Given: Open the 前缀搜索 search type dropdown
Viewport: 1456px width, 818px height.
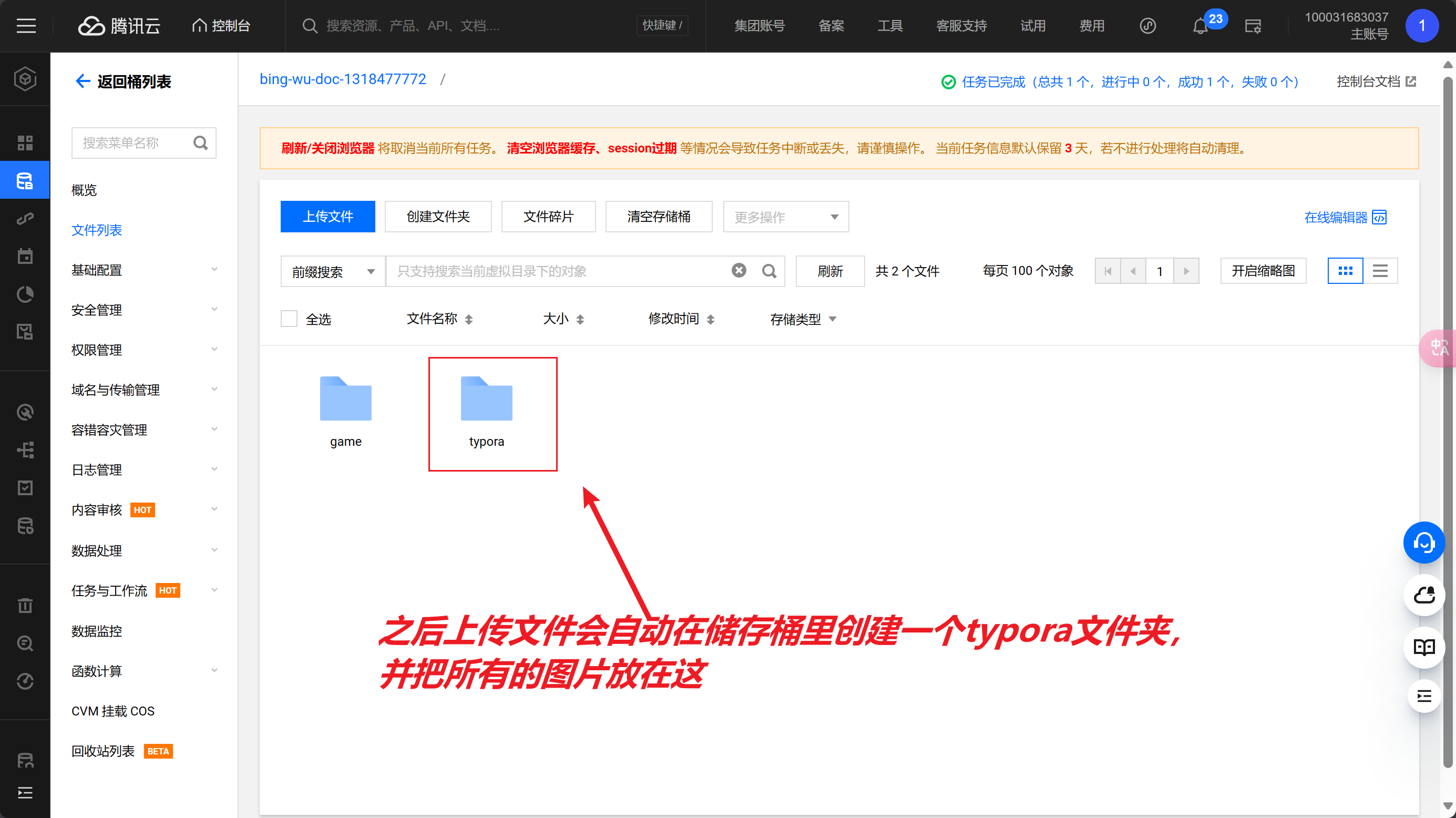Looking at the screenshot, I should [x=333, y=272].
